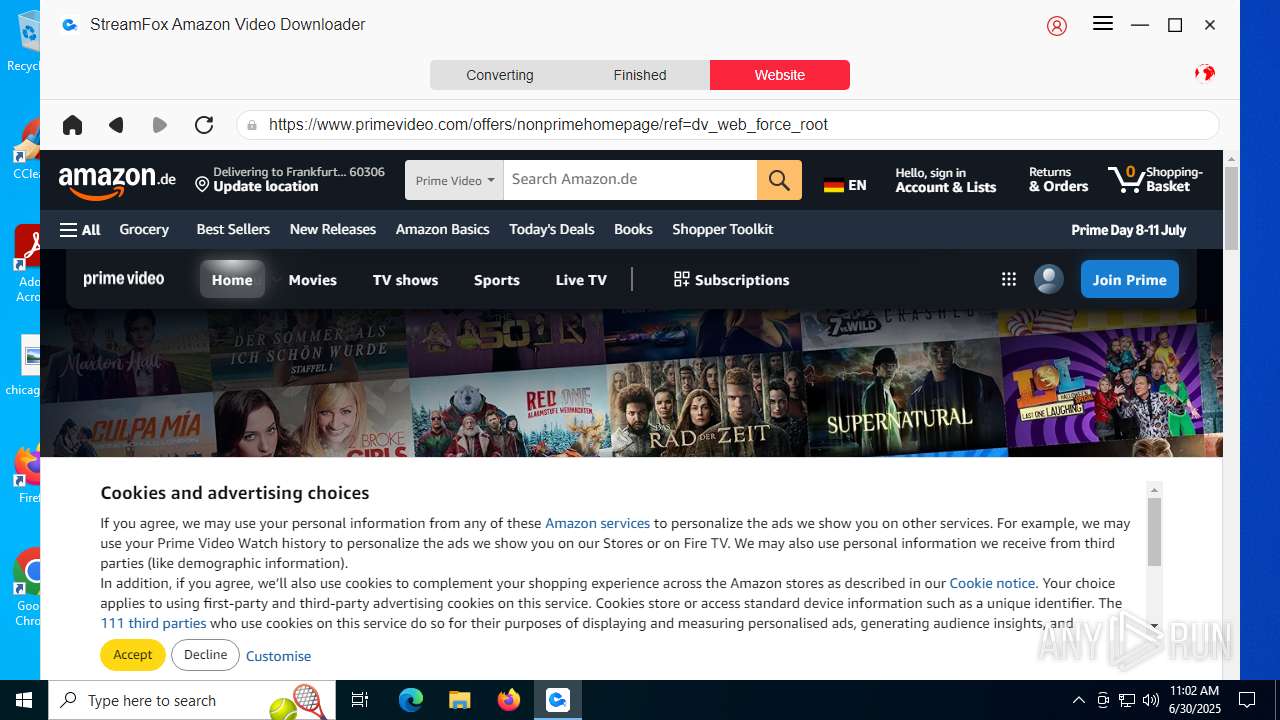This screenshot has width=1280, height=720.
Task: Click the Join Prime button
Action: coord(1130,280)
